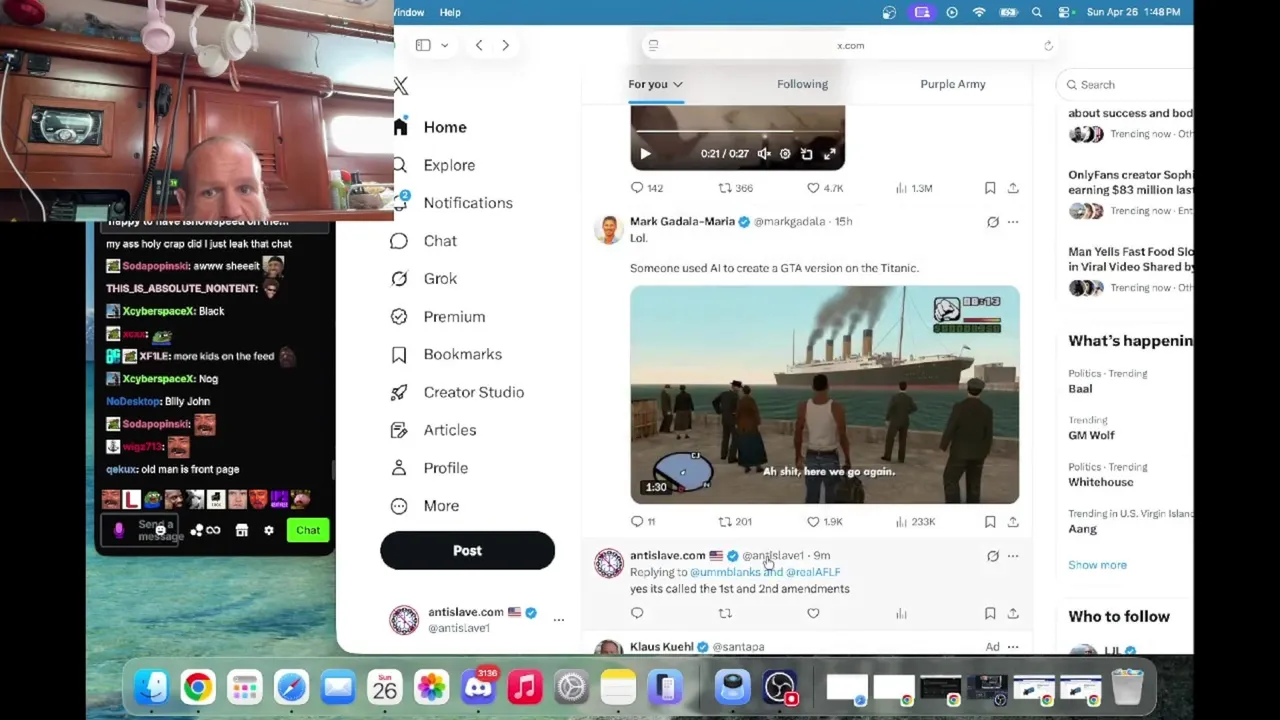Image resolution: width=1280 pixels, height=720 pixels.
Task: Like antislave.com's reply post
Action: click(x=813, y=613)
